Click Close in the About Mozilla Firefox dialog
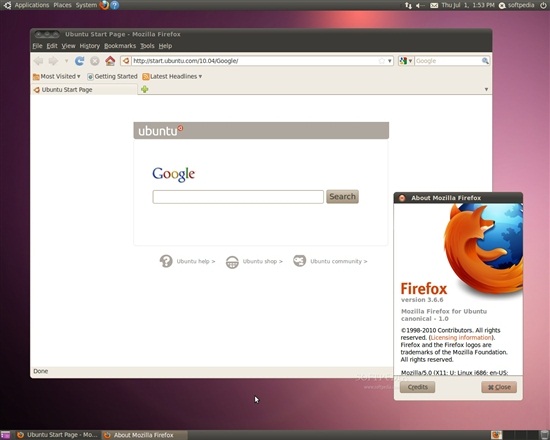This screenshot has width=550, height=440. click(x=499, y=387)
